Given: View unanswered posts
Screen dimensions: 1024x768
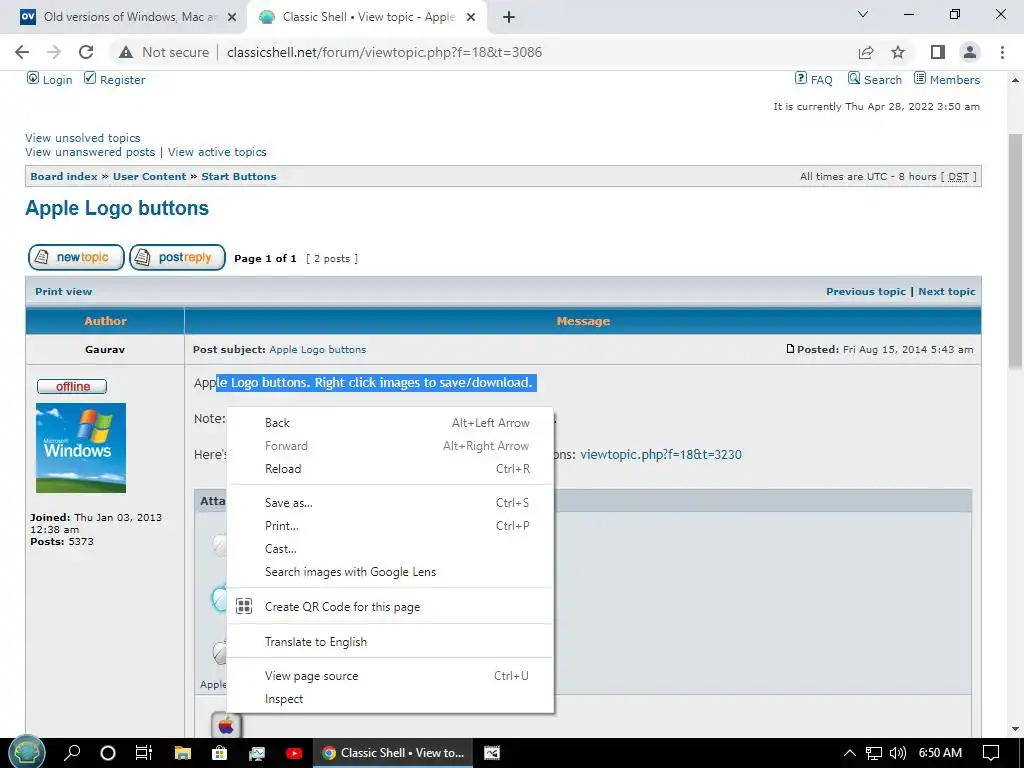Looking at the screenshot, I should pos(90,152).
